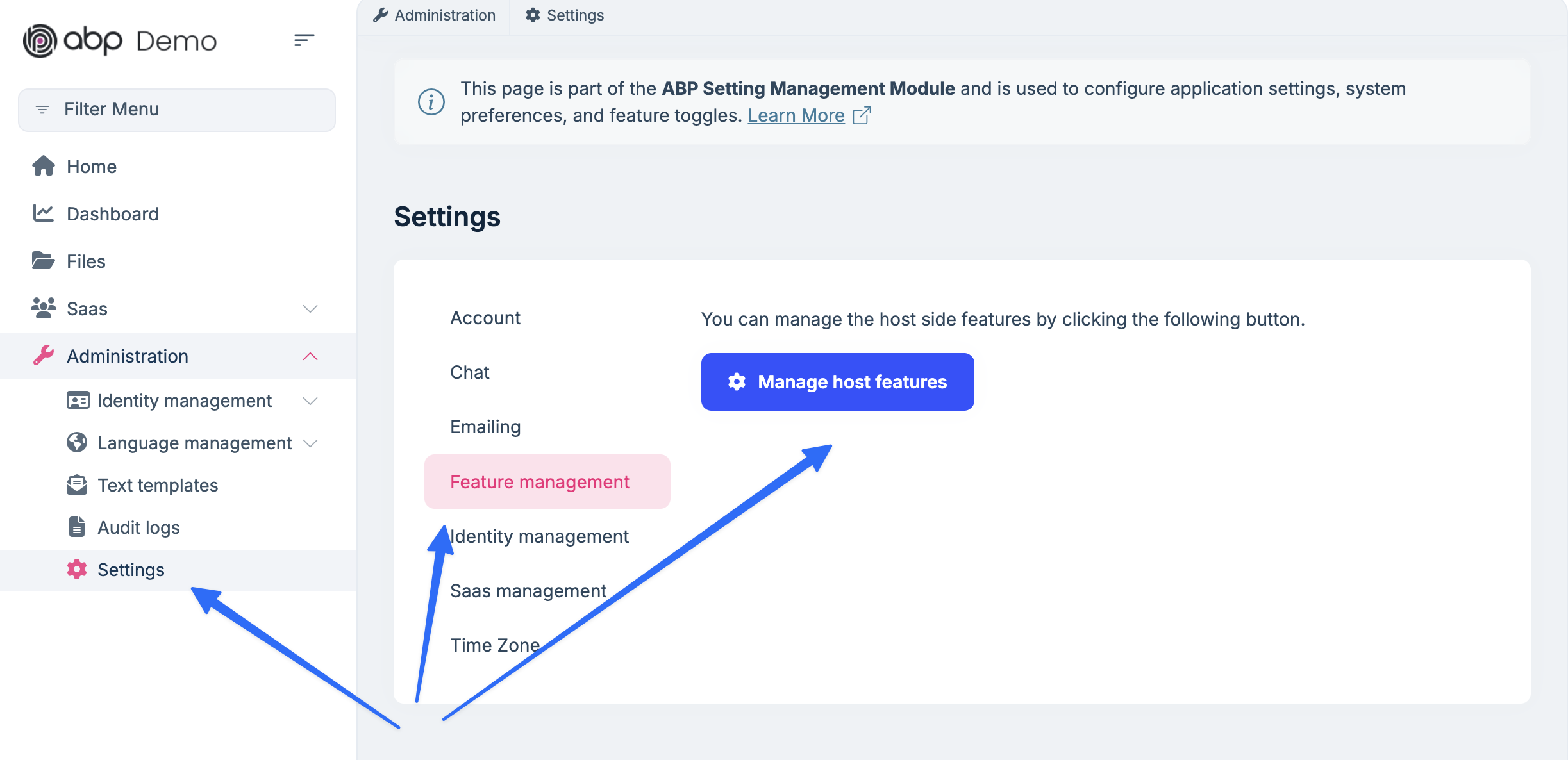Expand Language management submenu chevron
Screen dimensions: 1568x760
click(x=310, y=443)
